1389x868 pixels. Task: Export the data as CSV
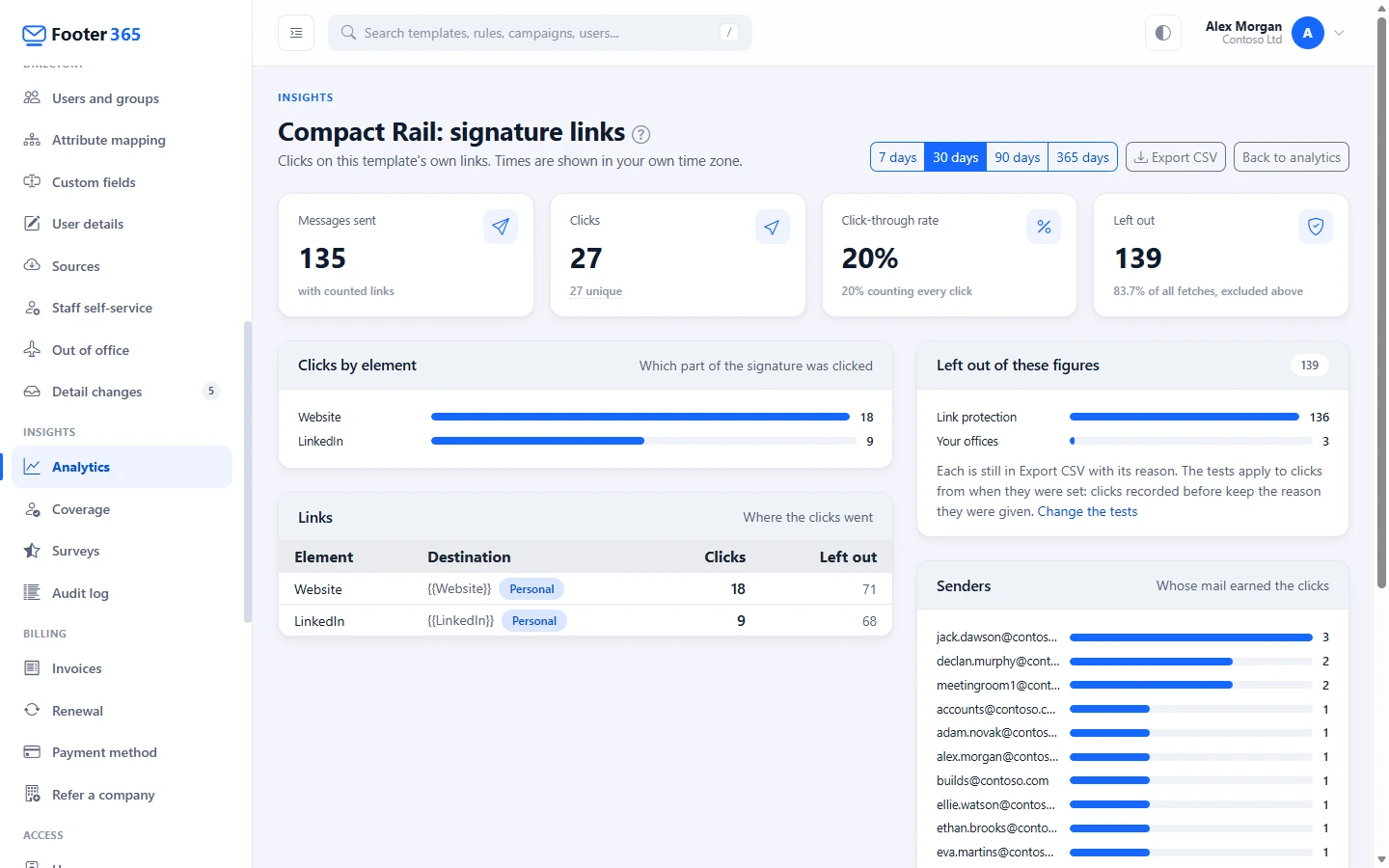click(1175, 157)
